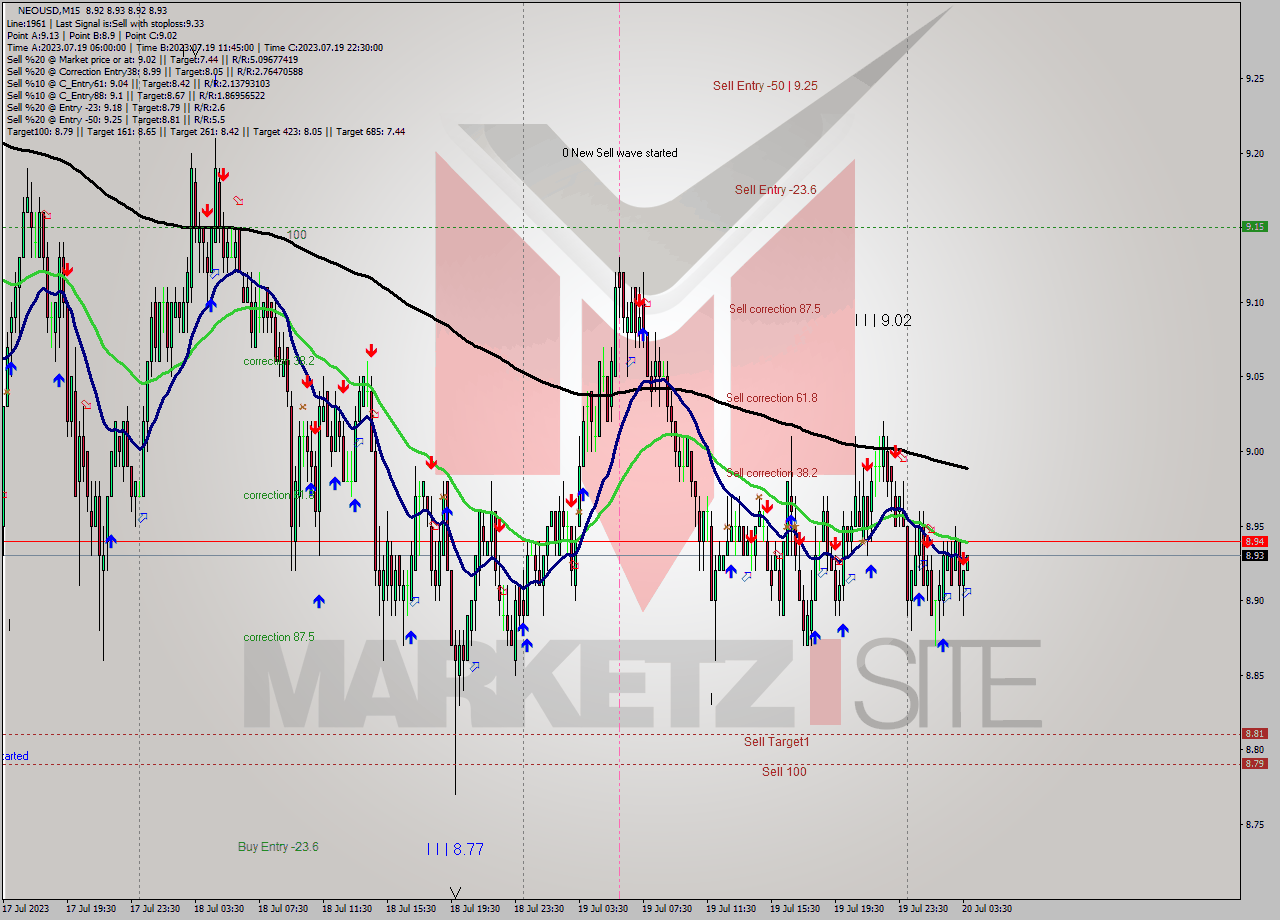Viewport: 1280px width, 920px height.
Task: Click the green 'correction 87.5' label
Action: [x=278, y=637]
